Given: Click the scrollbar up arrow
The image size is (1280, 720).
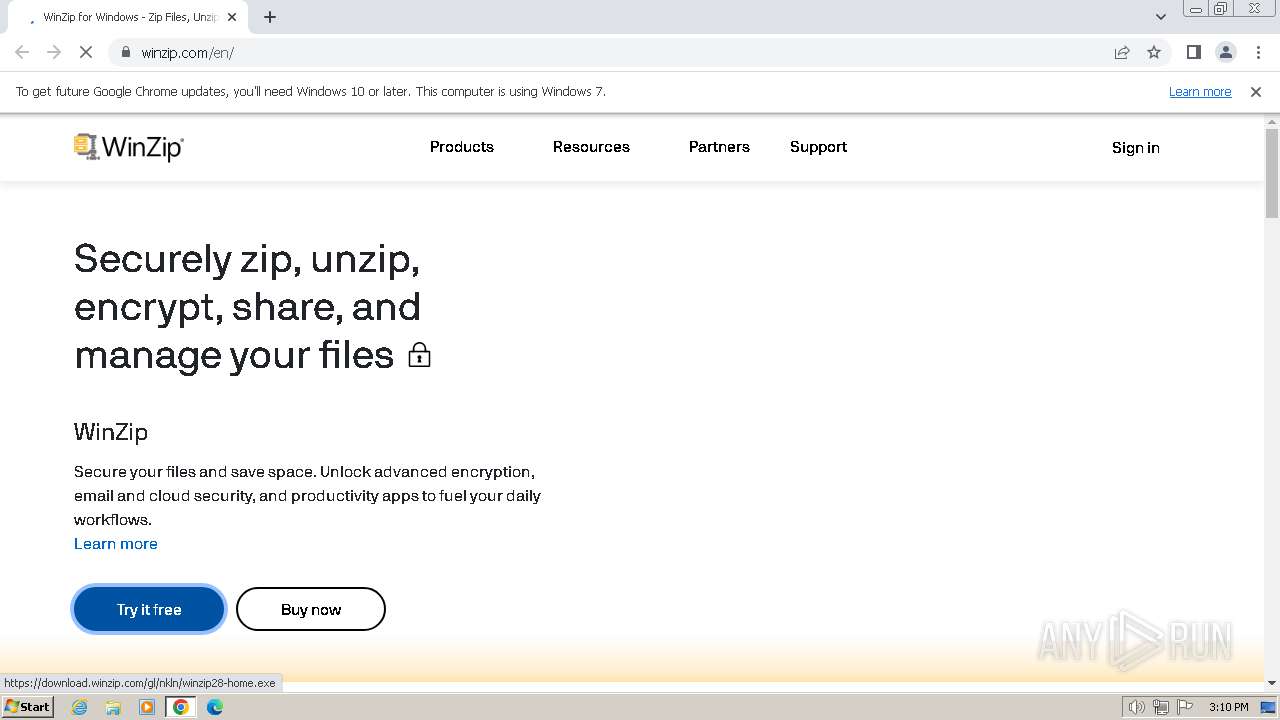Looking at the screenshot, I should [x=1272, y=121].
